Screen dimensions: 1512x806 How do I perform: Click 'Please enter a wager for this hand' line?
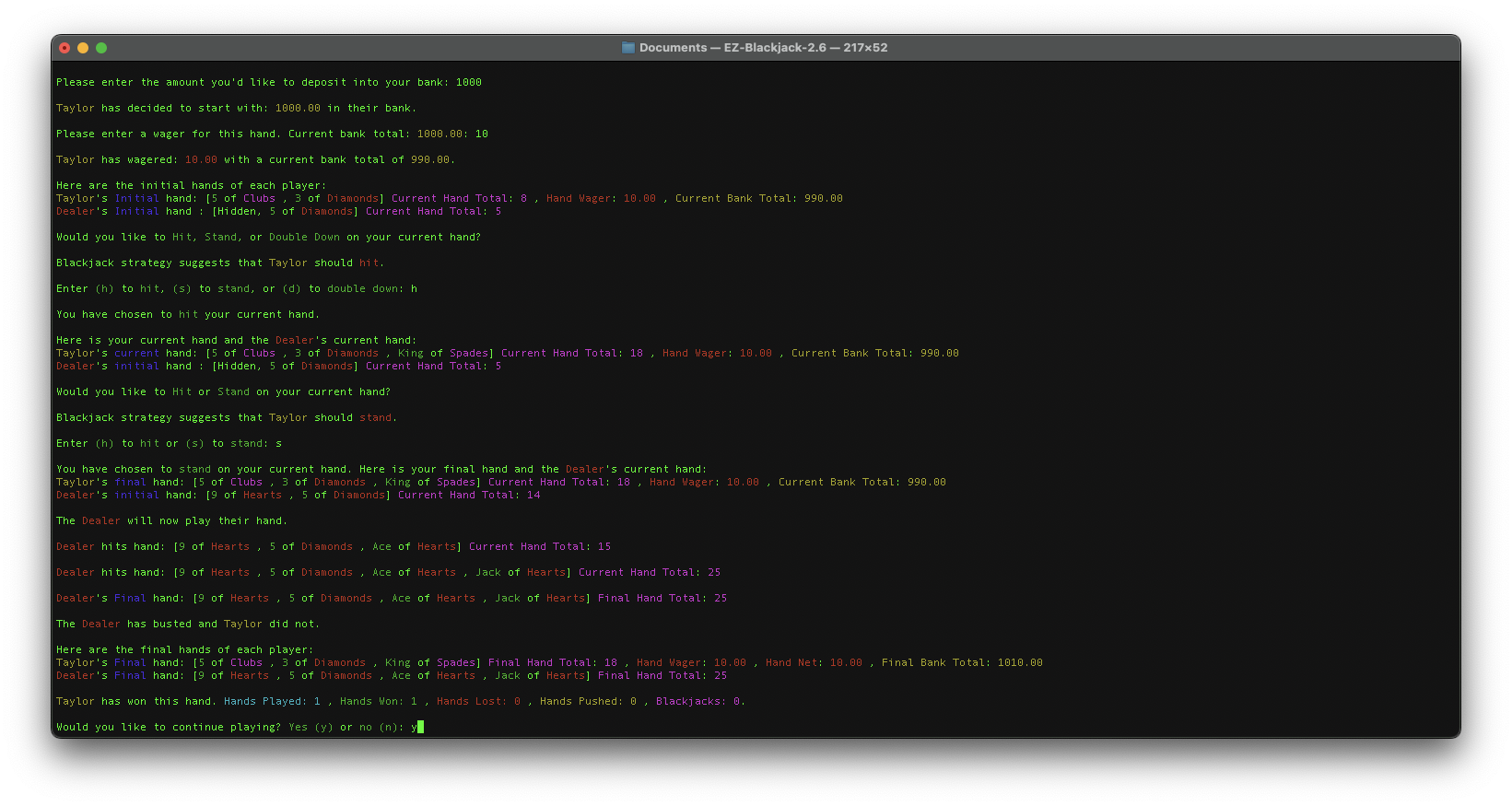pyautogui.click(x=272, y=134)
